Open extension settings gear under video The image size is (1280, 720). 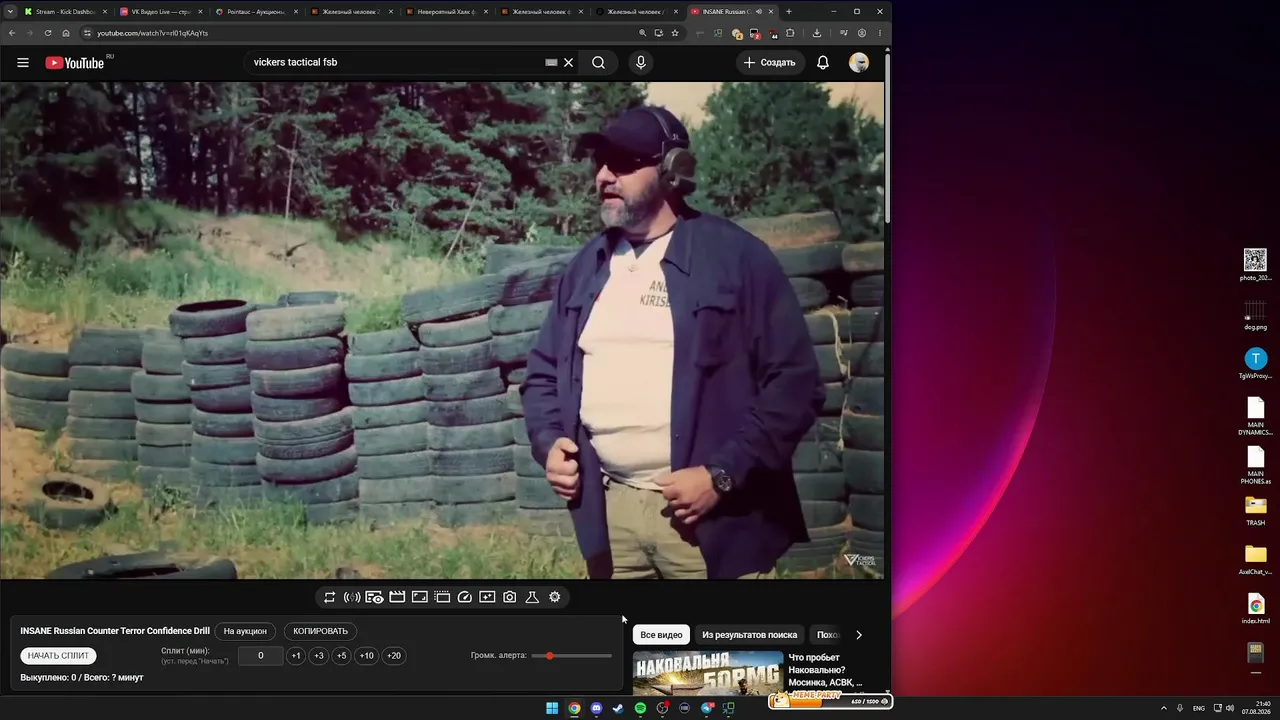pos(555,597)
